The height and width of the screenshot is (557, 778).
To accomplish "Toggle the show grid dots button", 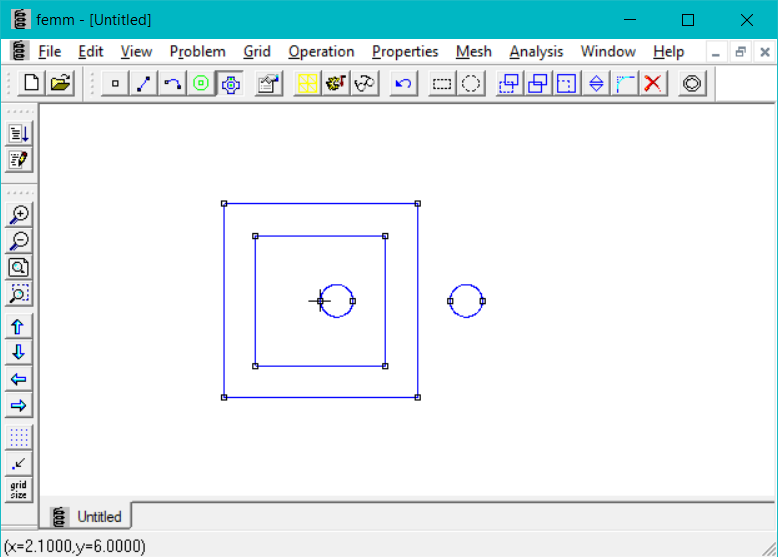I will click(x=19, y=438).
